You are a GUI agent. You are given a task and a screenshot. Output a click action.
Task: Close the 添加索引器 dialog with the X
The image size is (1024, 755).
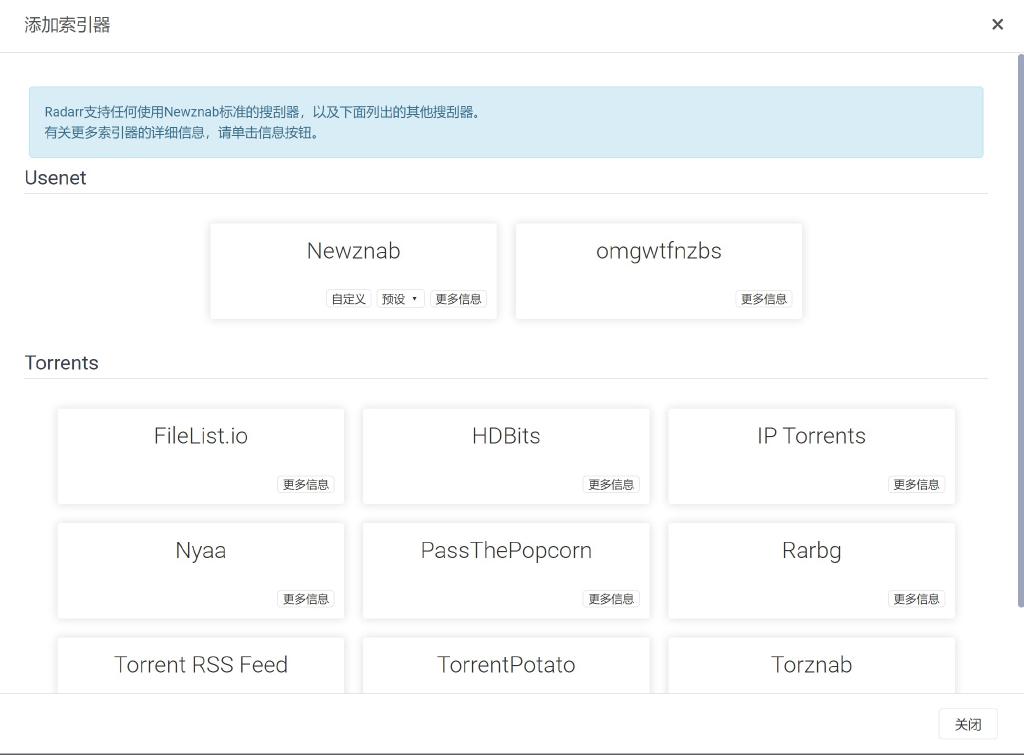pyautogui.click(x=997, y=25)
